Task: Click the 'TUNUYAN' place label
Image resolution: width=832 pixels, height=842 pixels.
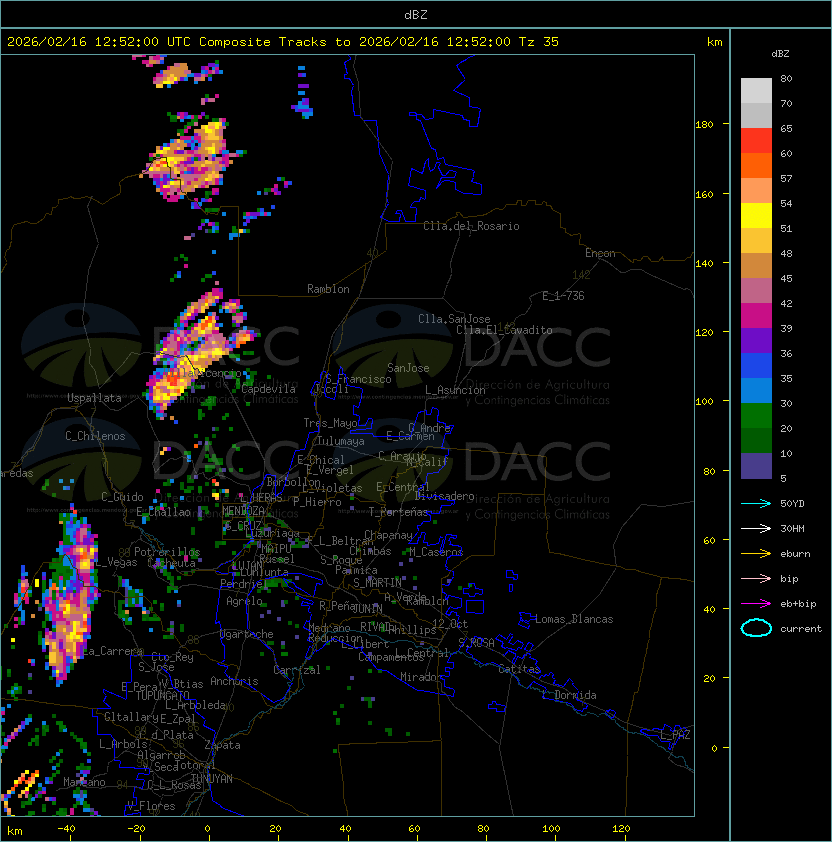Action: tap(212, 779)
